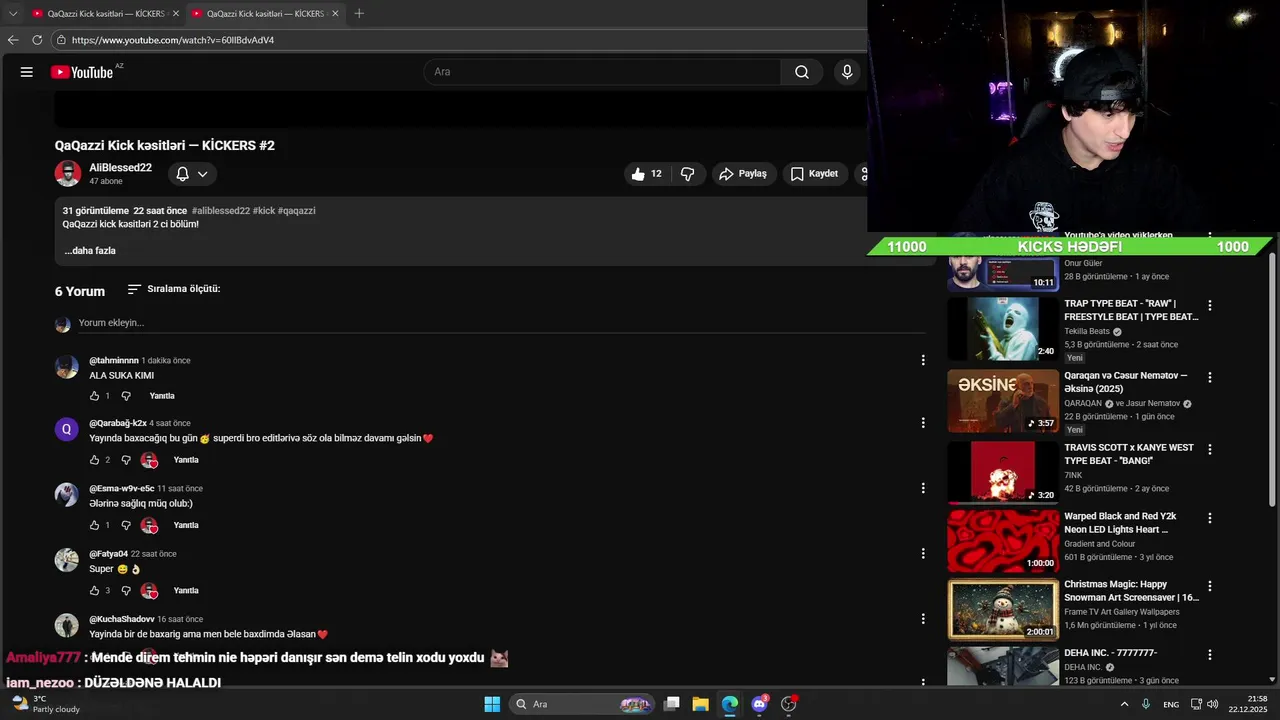Start voice search with the microphone

coord(847,72)
